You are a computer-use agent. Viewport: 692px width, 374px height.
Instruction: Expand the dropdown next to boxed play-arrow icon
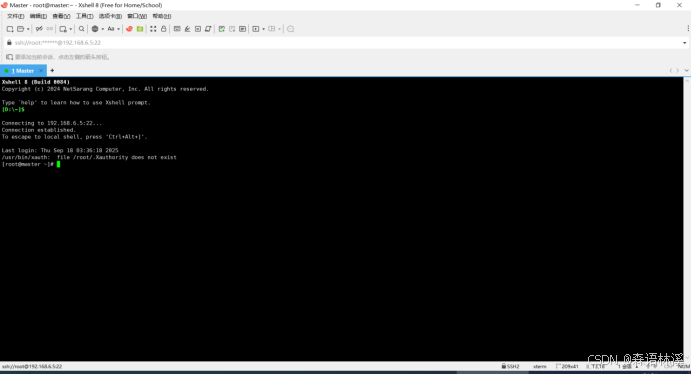click(x=263, y=29)
